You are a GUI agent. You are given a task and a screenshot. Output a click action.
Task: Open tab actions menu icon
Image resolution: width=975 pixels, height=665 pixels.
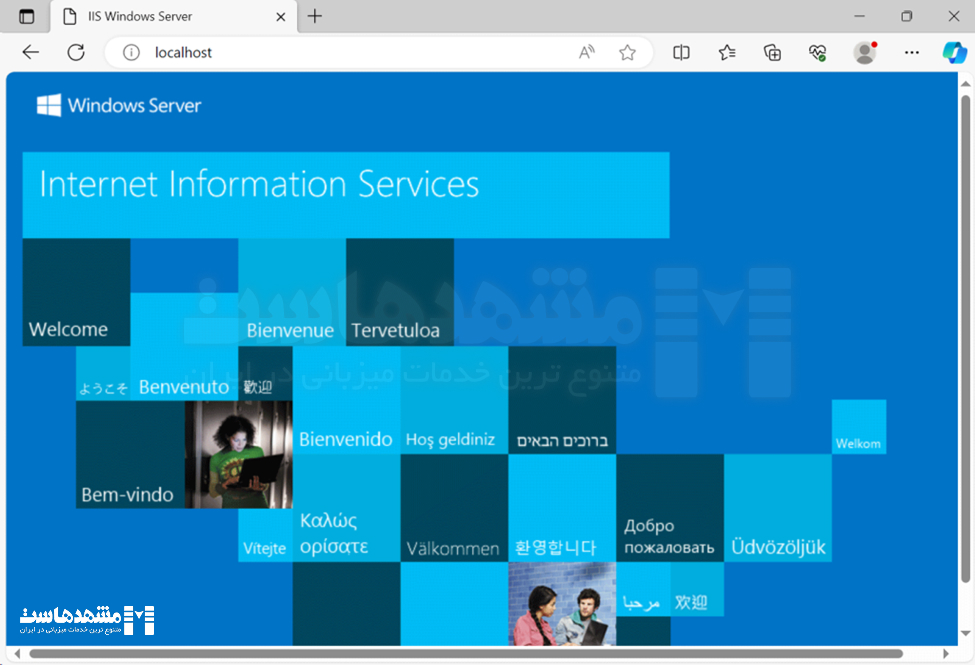[x=27, y=16]
